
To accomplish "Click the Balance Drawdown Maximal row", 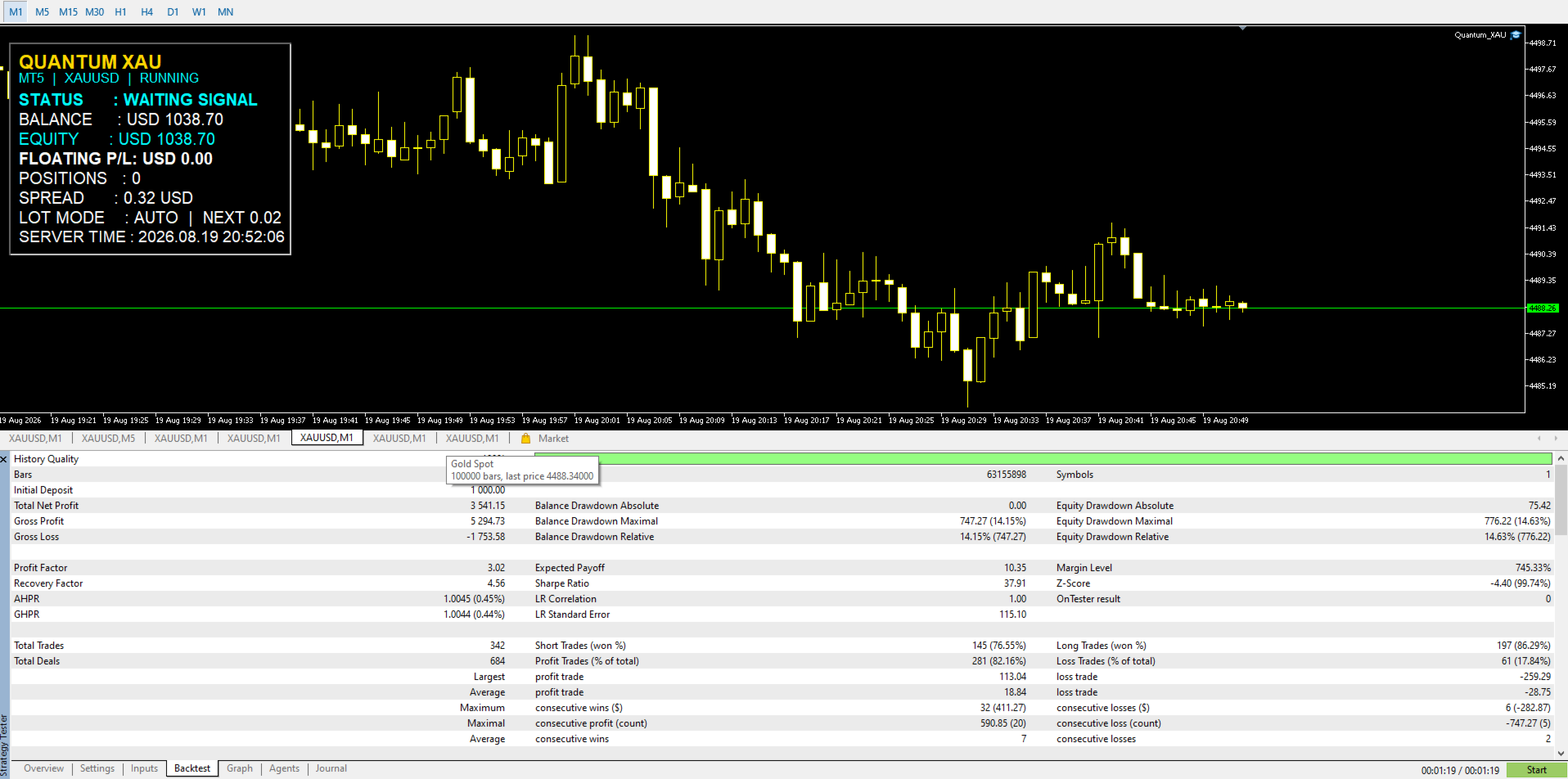I will point(781,521).
